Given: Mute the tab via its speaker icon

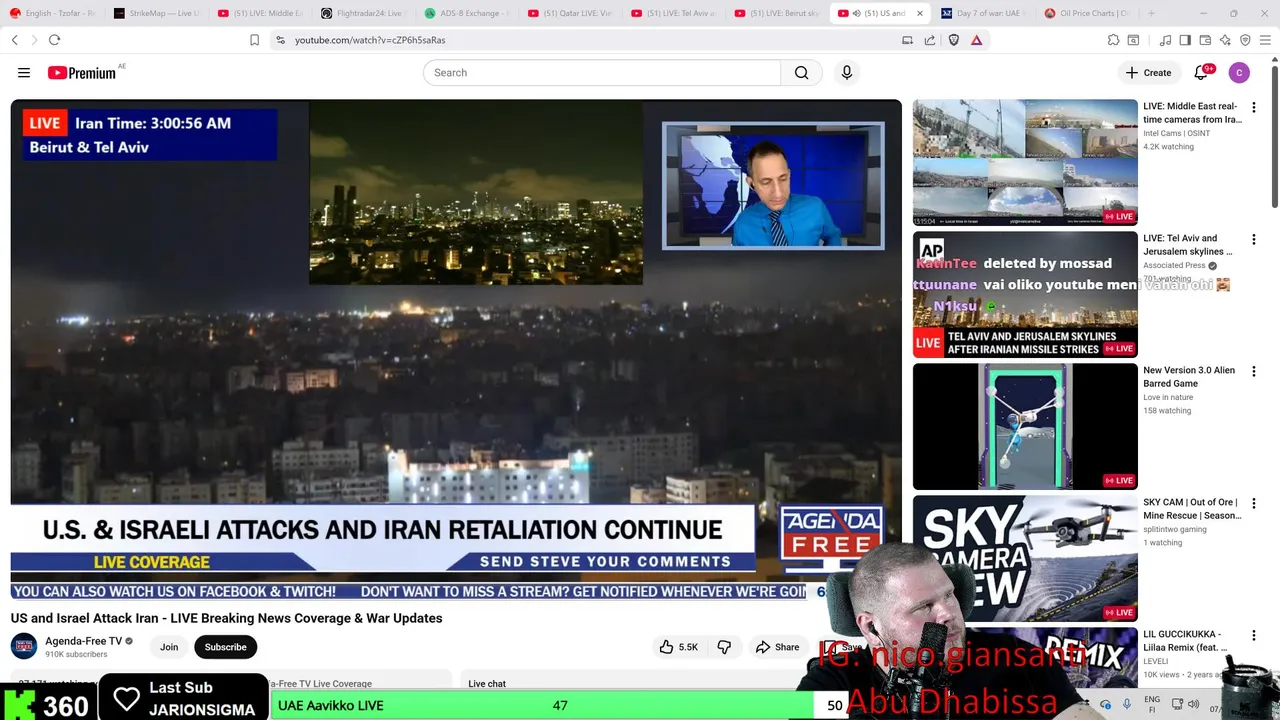Looking at the screenshot, I should [856, 13].
